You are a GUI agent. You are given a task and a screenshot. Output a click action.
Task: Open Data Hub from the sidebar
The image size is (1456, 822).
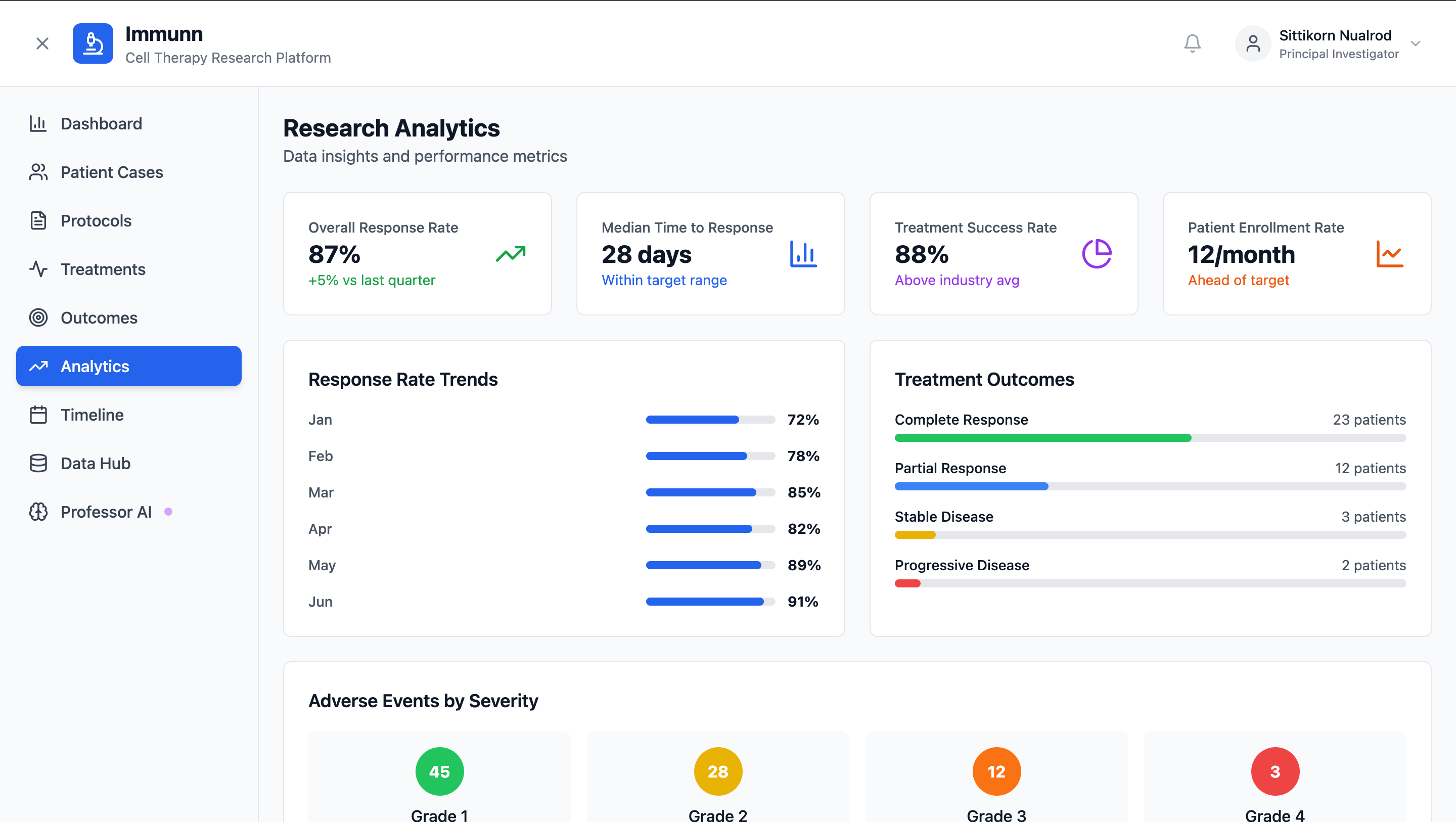click(96, 464)
